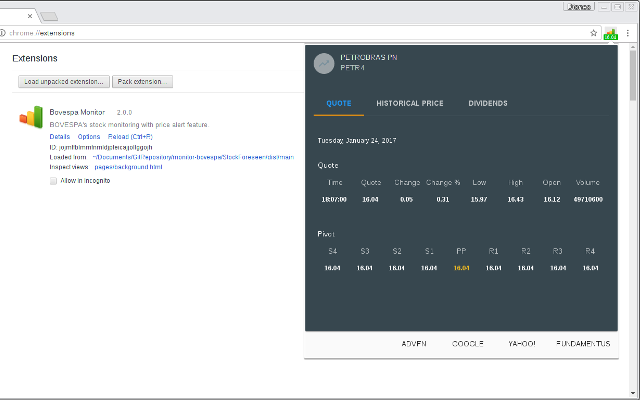
Task: Click the PETROBRAS PN stock name
Action: [369, 58]
